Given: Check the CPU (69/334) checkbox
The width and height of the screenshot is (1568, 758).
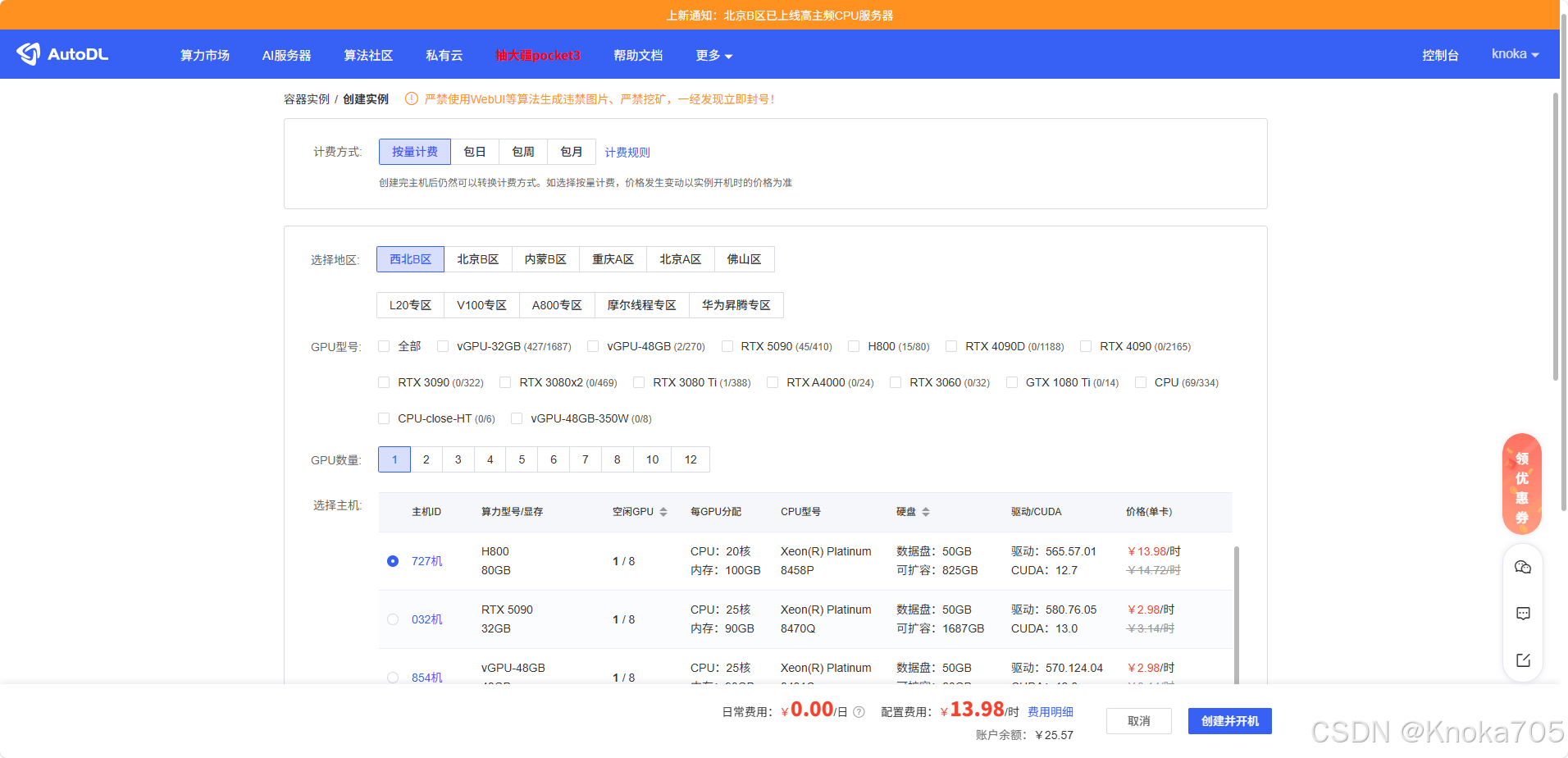Looking at the screenshot, I should point(1141,382).
